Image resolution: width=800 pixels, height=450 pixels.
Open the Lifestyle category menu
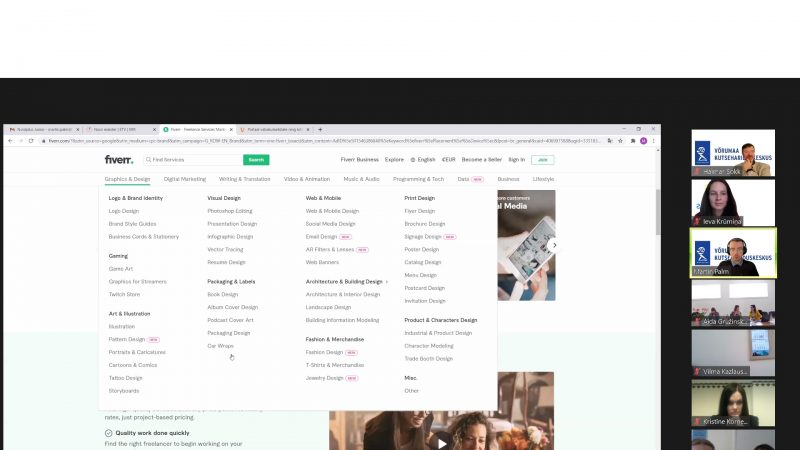coord(543,179)
